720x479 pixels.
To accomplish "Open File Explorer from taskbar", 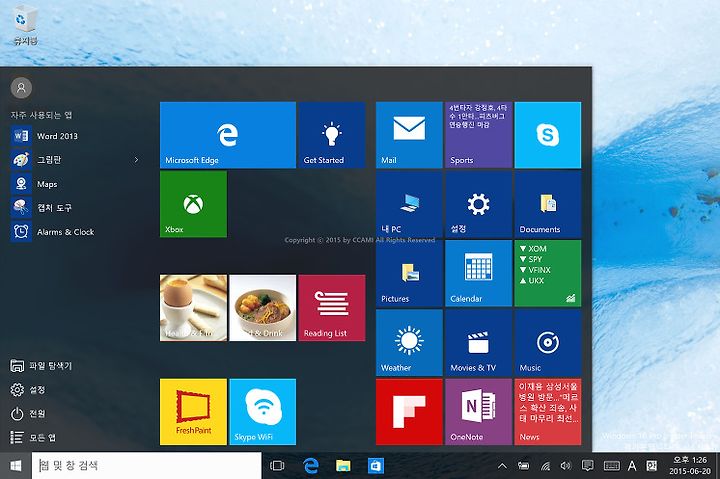I will (343, 466).
